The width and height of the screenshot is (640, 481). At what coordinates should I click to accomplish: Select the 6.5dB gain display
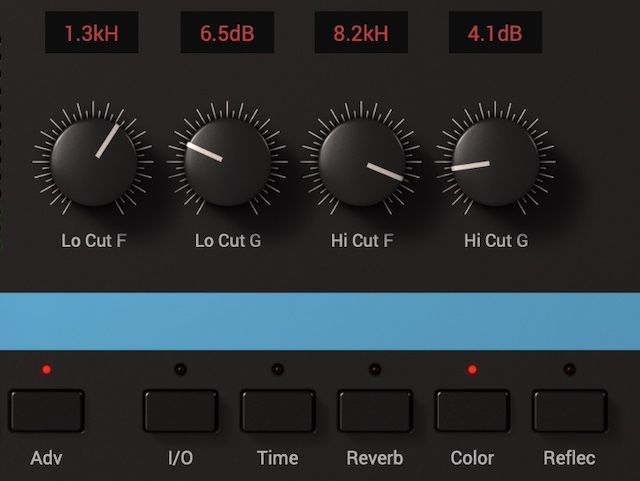tap(227, 34)
